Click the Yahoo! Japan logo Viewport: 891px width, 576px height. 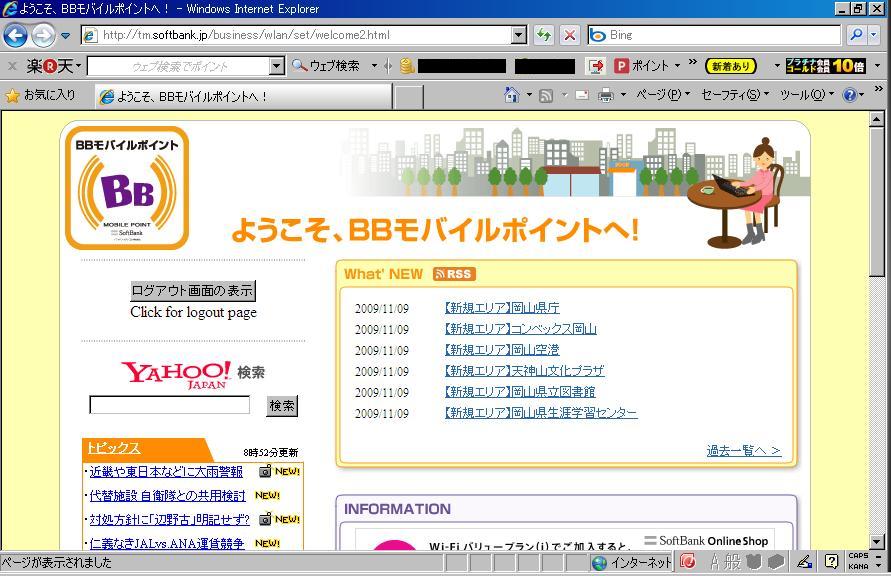pyautogui.click(x=176, y=375)
